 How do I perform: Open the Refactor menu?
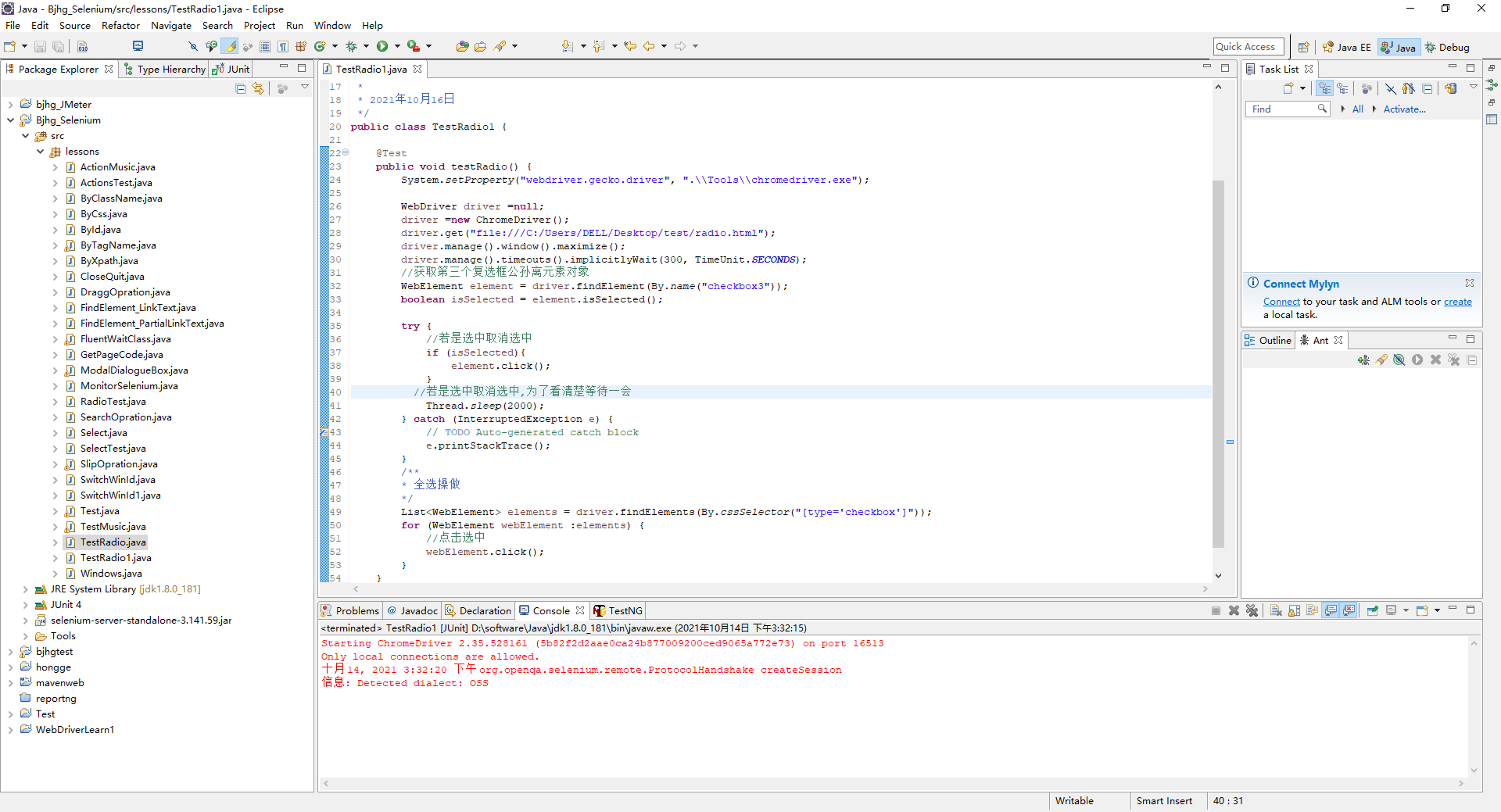120,25
